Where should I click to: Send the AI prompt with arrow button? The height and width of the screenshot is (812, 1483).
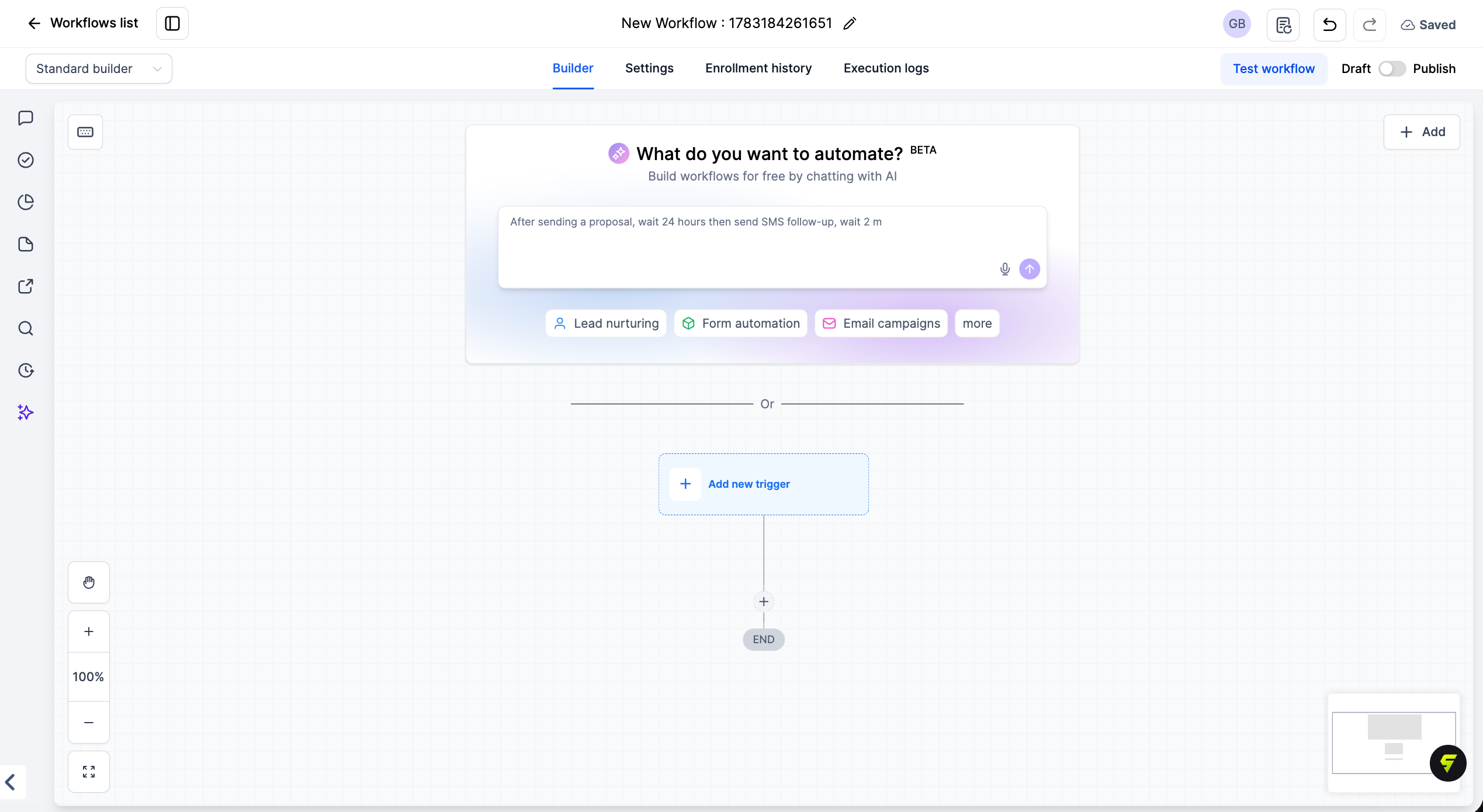[1029, 269]
